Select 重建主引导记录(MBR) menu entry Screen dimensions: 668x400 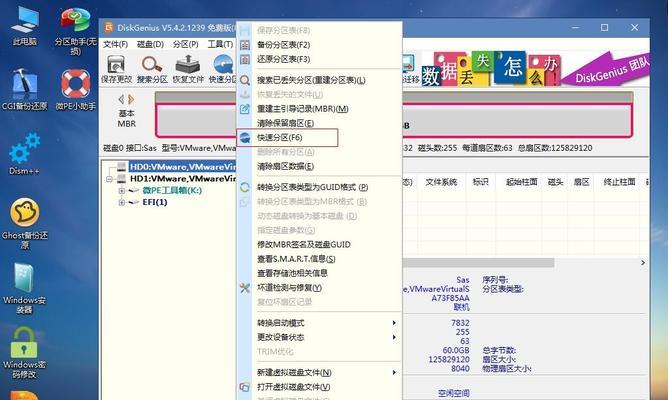(319, 109)
